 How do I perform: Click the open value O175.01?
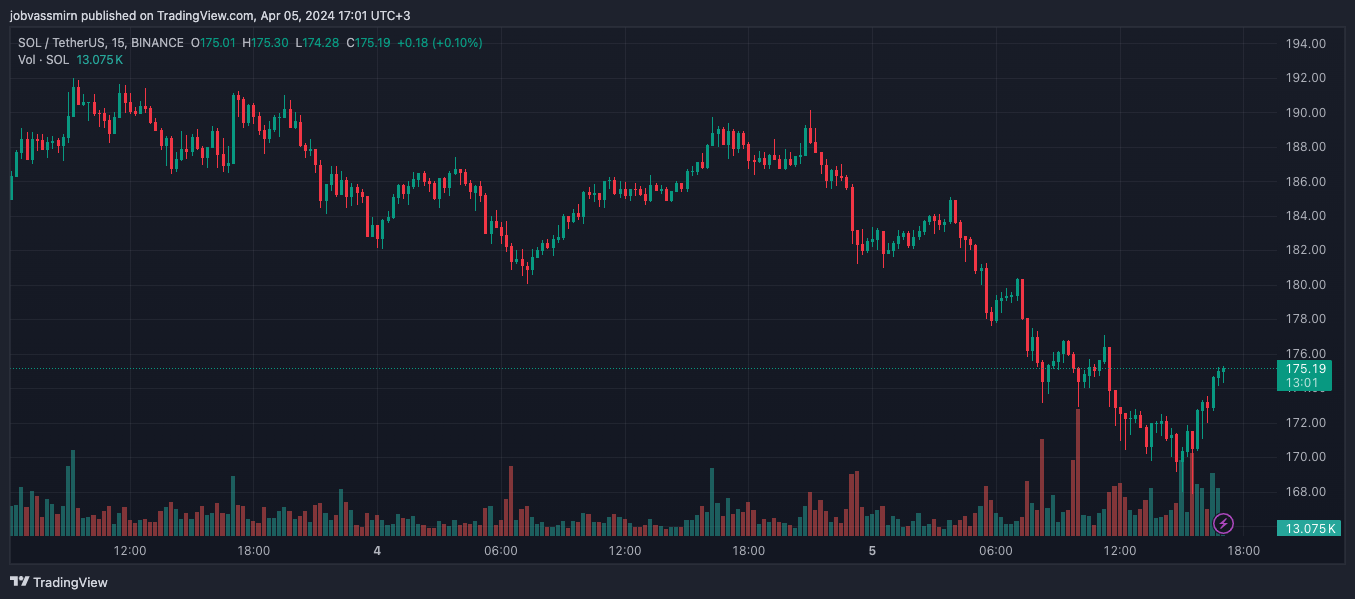pyautogui.click(x=213, y=43)
